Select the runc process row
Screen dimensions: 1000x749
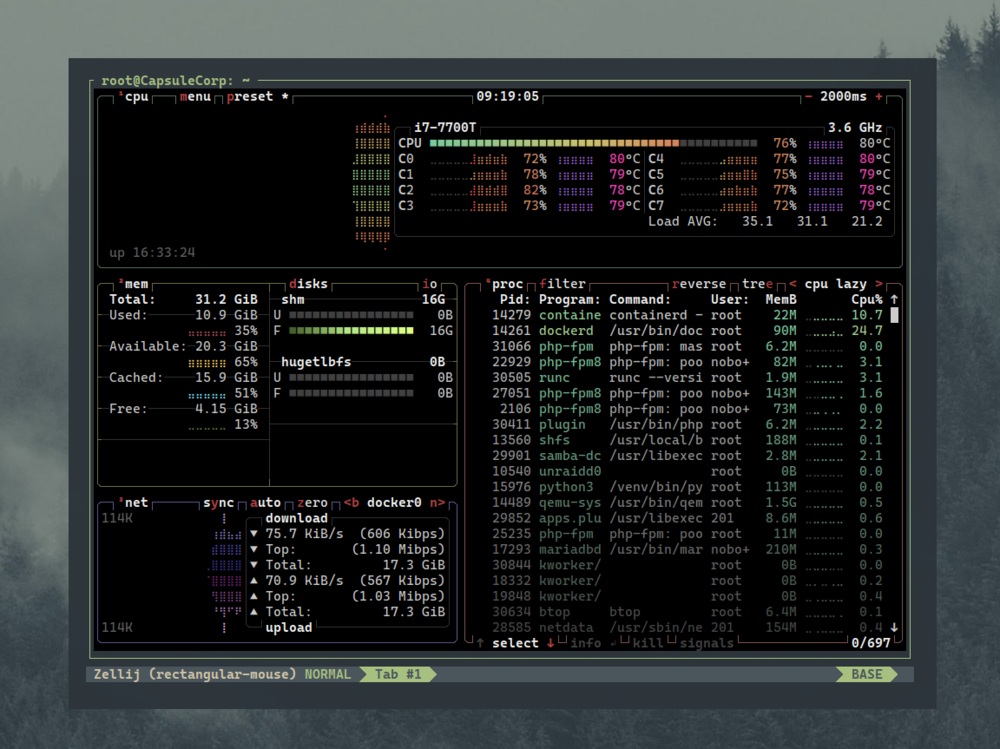coord(688,378)
